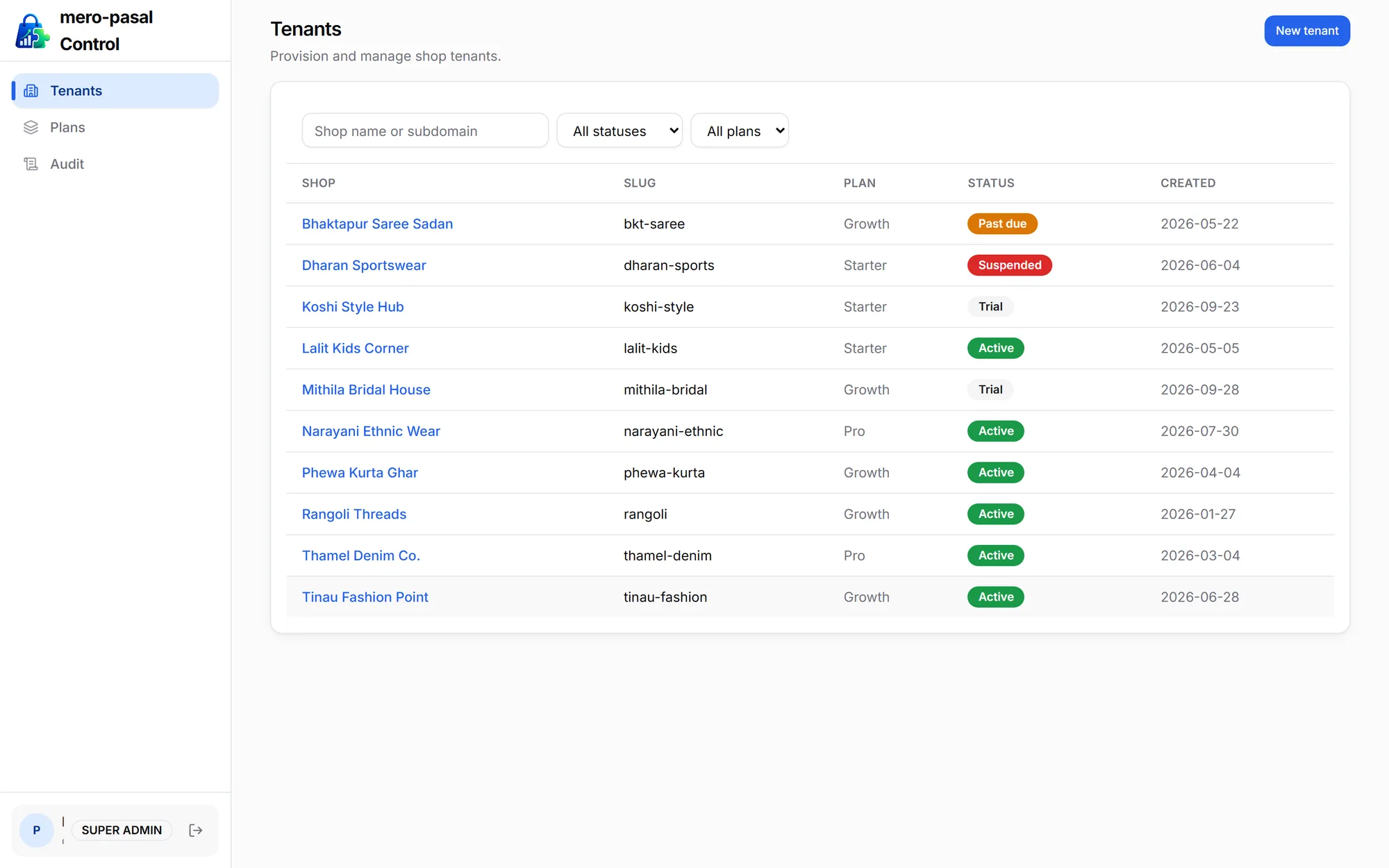1389x868 pixels.
Task: Click the narayani-ethnic slug cell
Action: 673,431
